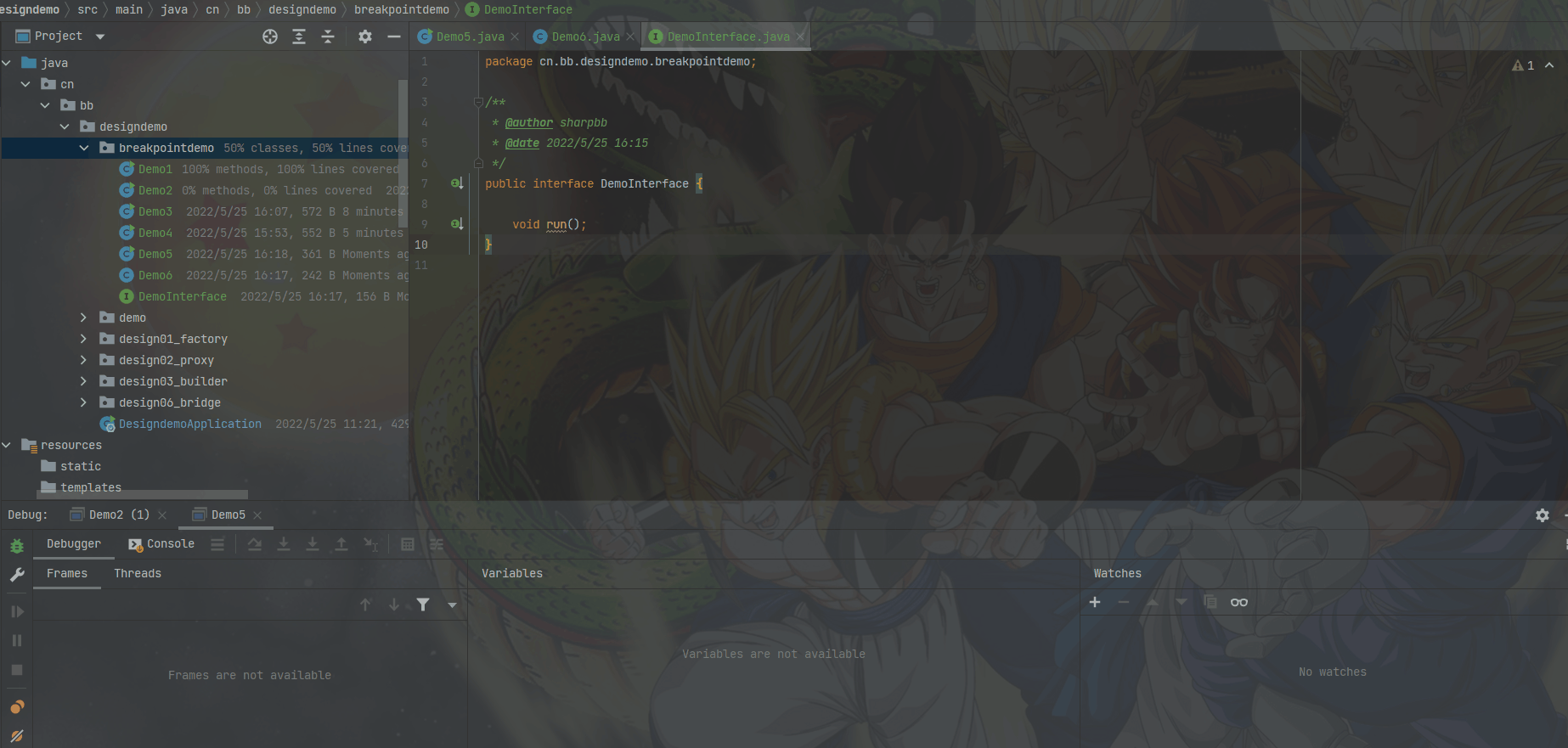
Task: Click implementations gutter icon beside run()
Action: 457,224
